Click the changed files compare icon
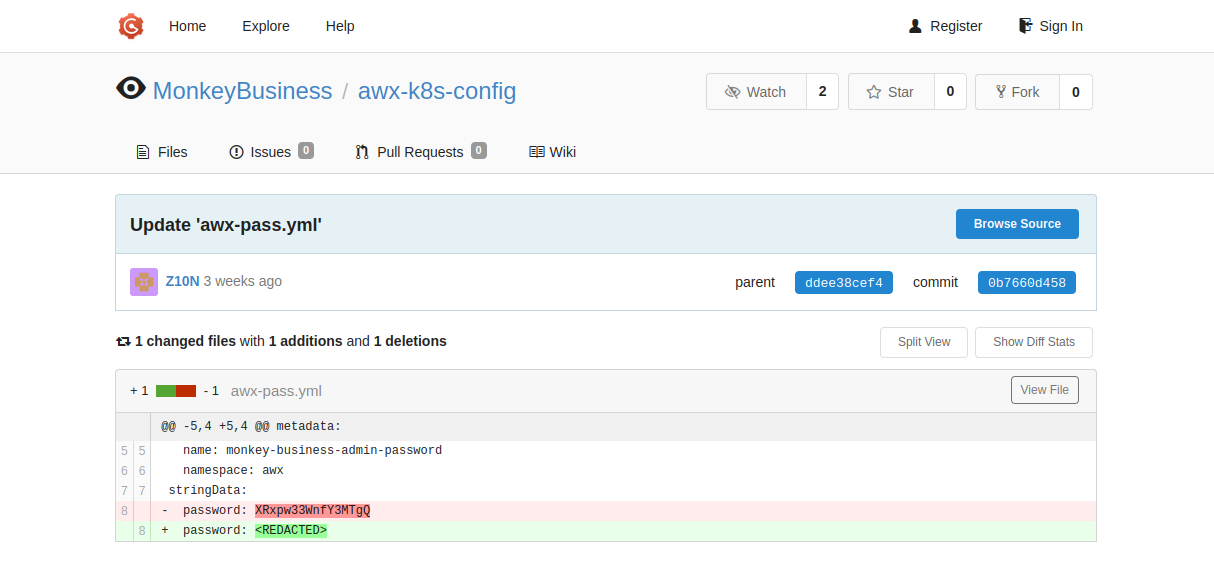Image resolution: width=1214 pixels, height=587 pixels. pos(122,340)
